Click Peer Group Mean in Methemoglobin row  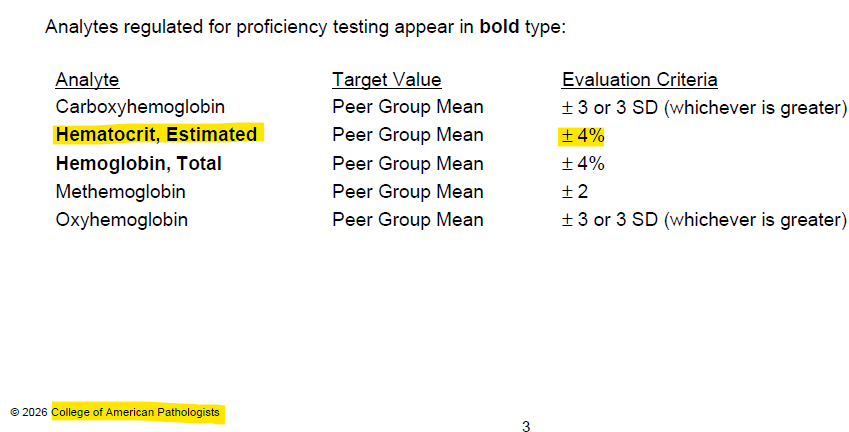pyautogui.click(x=408, y=192)
